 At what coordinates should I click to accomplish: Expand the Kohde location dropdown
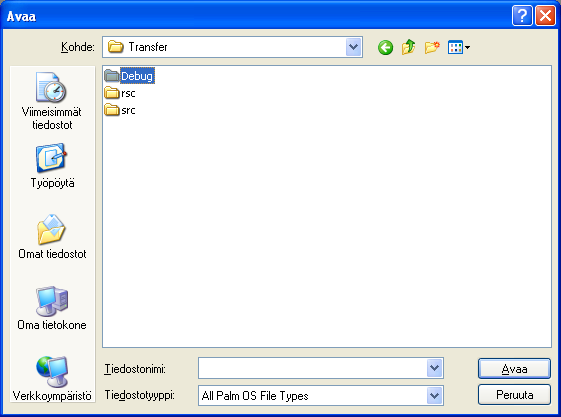tap(353, 47)
